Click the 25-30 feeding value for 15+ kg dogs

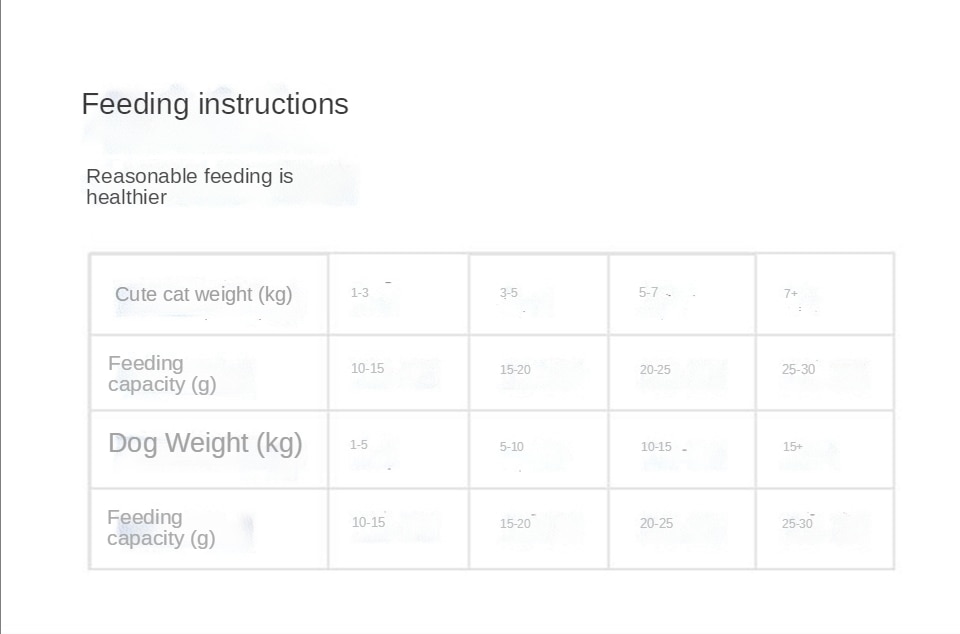coord(799,523)
